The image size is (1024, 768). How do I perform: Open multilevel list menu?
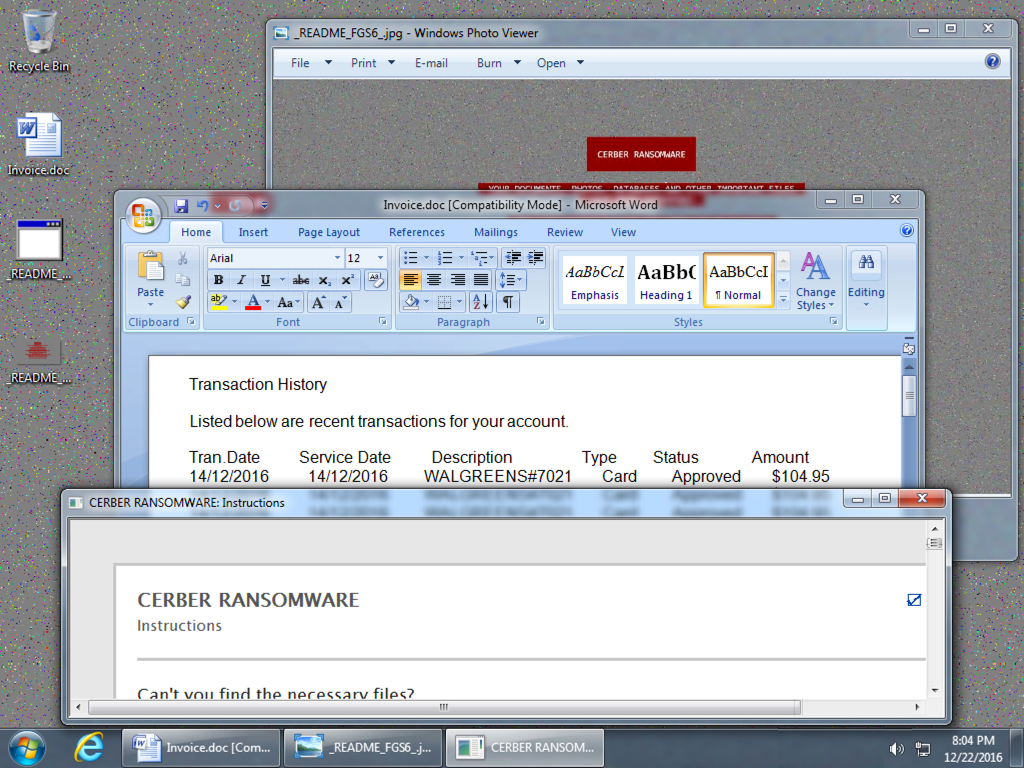point(483,258)
